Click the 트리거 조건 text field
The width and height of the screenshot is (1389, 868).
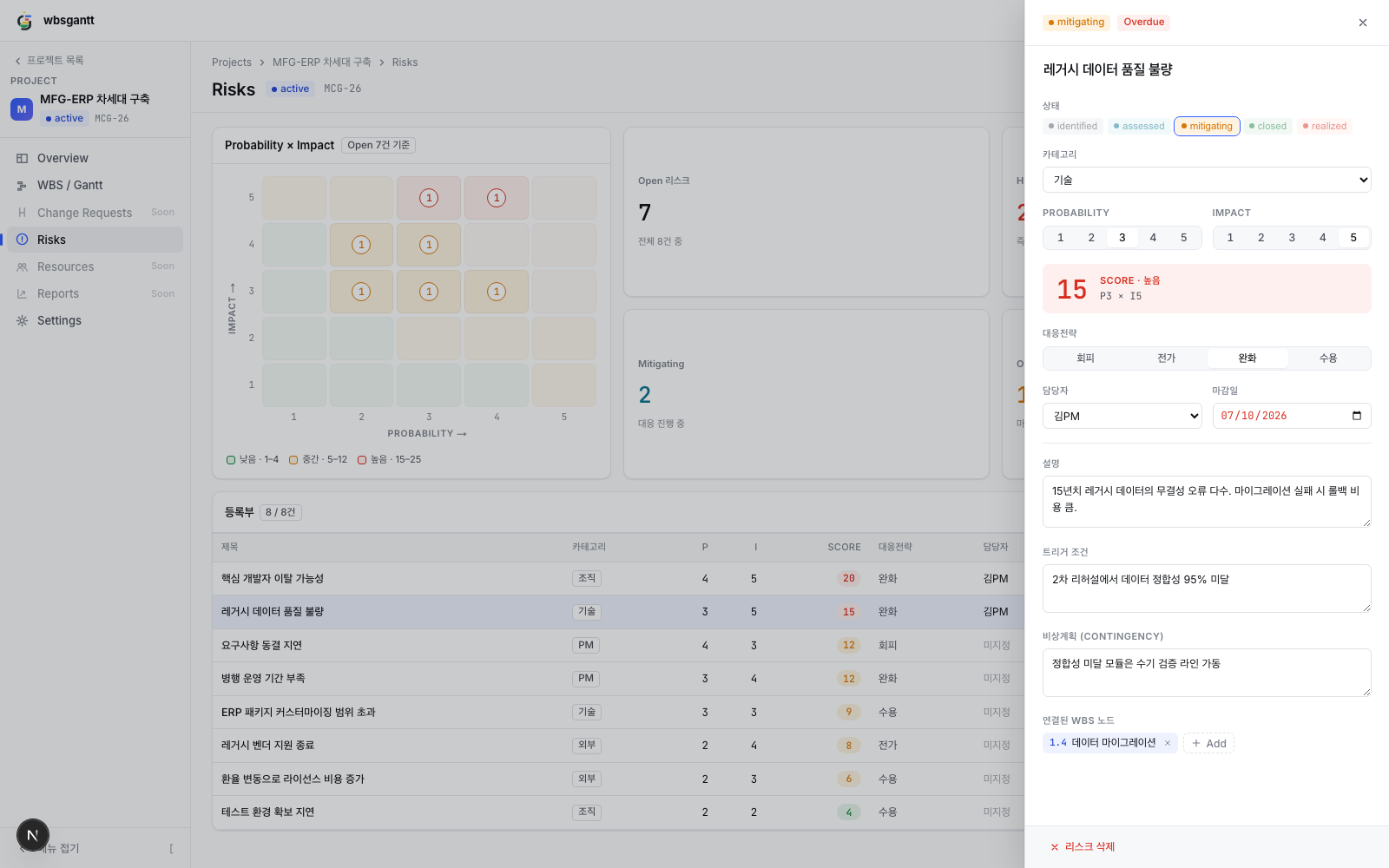1207,589
